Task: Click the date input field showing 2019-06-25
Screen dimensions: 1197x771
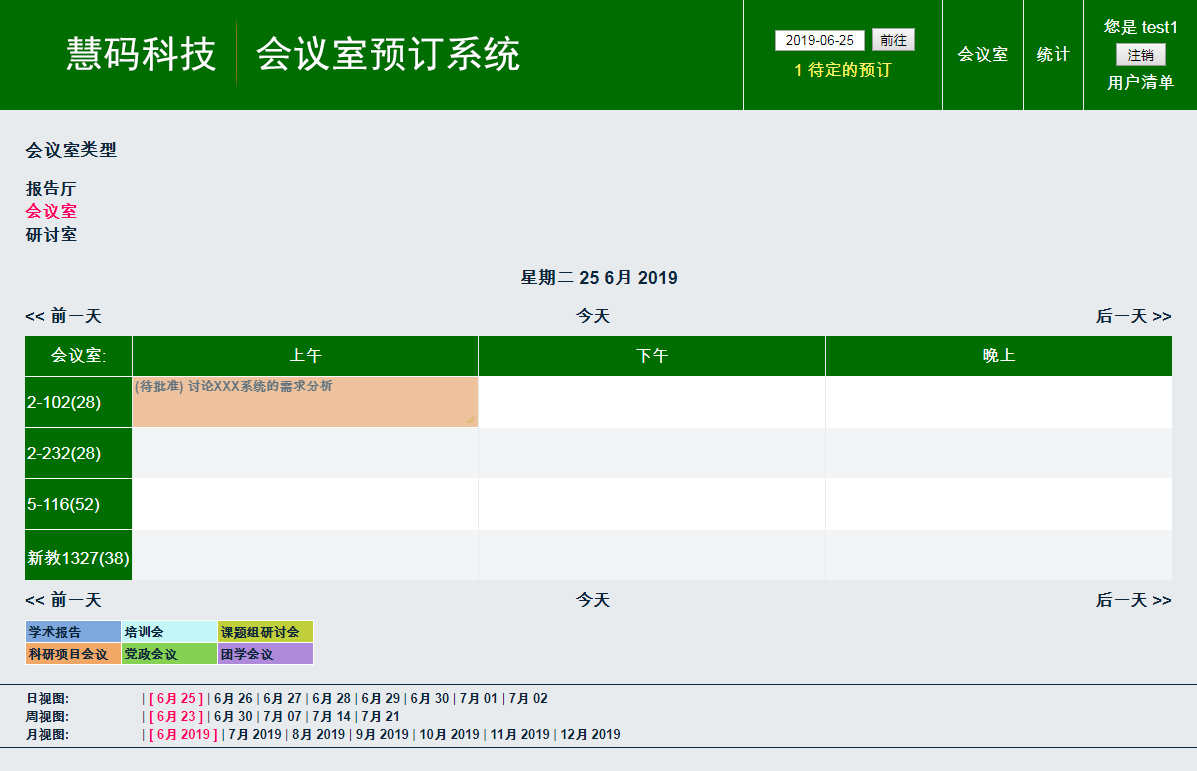Action: (x=820, y=40)
